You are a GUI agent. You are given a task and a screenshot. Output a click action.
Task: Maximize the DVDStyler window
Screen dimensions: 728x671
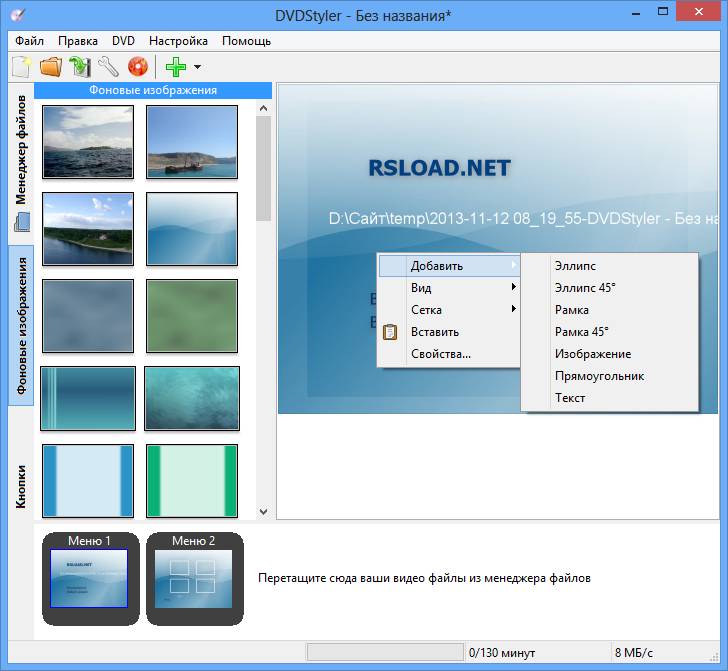663,12
